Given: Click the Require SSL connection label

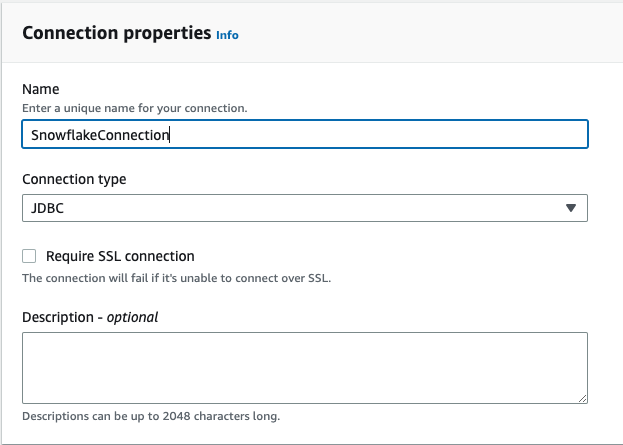Looking at the screenshot, I should tap(120, 256).
